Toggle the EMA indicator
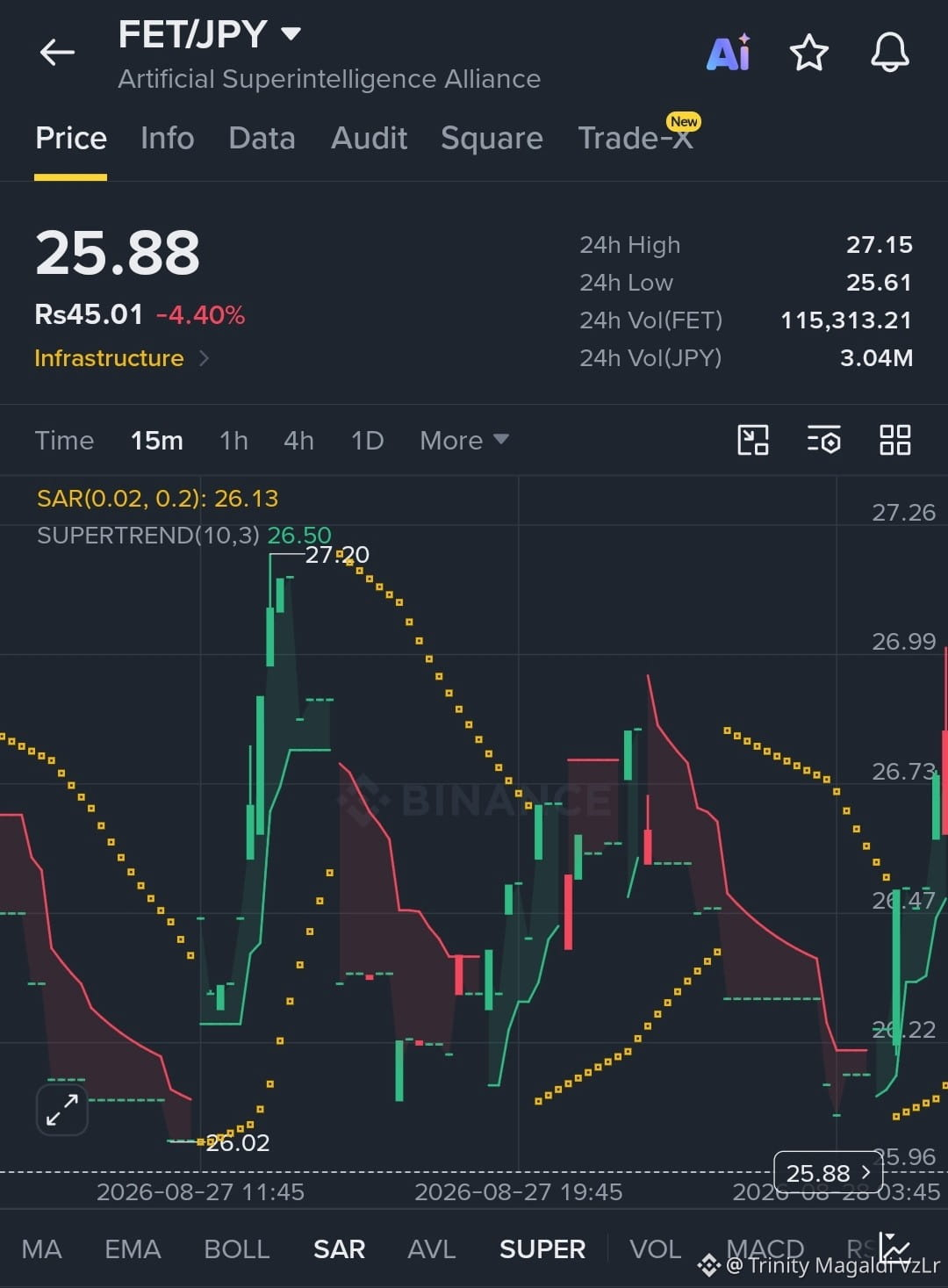This screenshot has height=1288, width=948. pos(133,1248)
